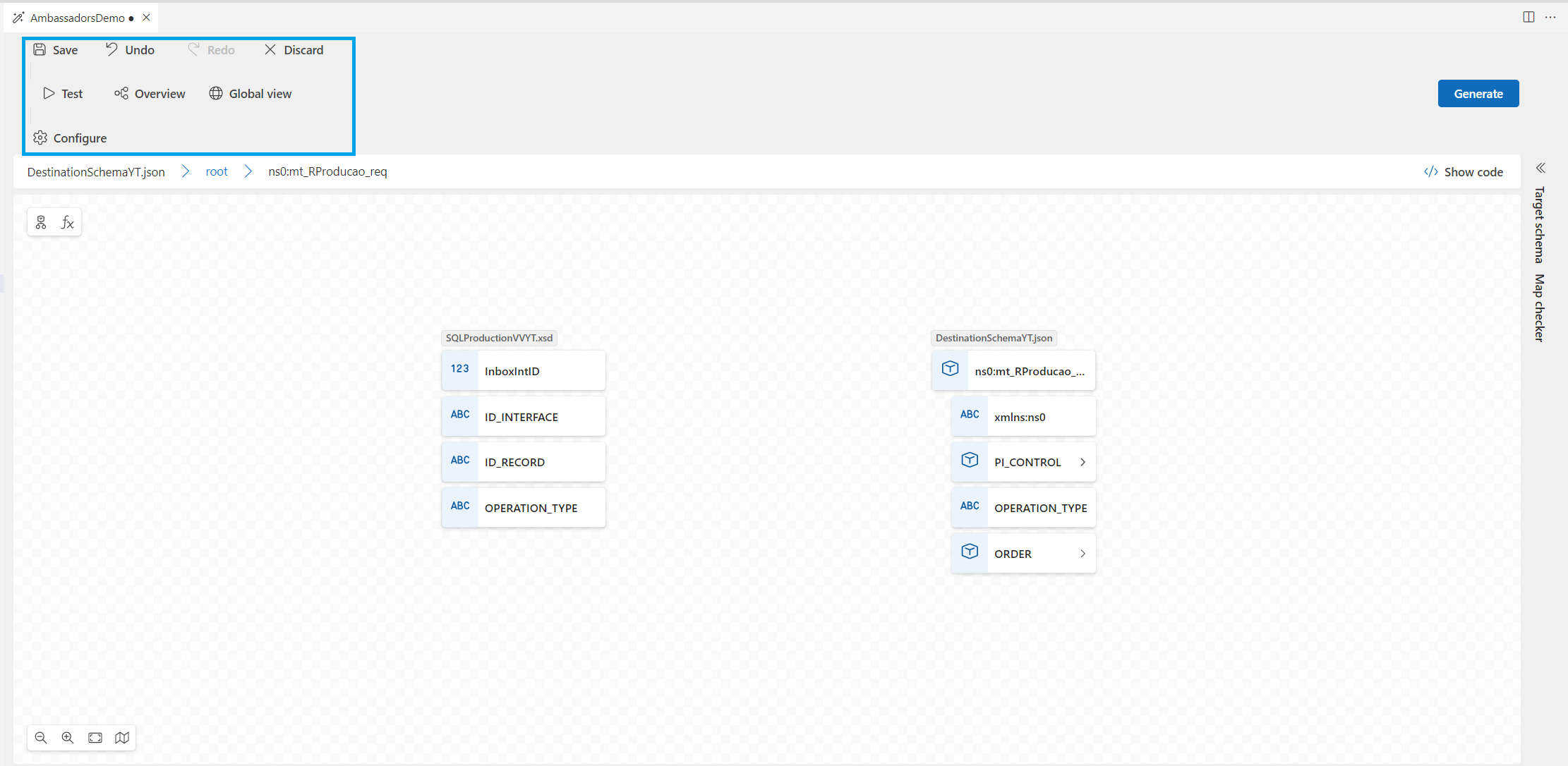Toggle the split editor layout
The image size is (1568, 766).
(x=1528, y=16)
